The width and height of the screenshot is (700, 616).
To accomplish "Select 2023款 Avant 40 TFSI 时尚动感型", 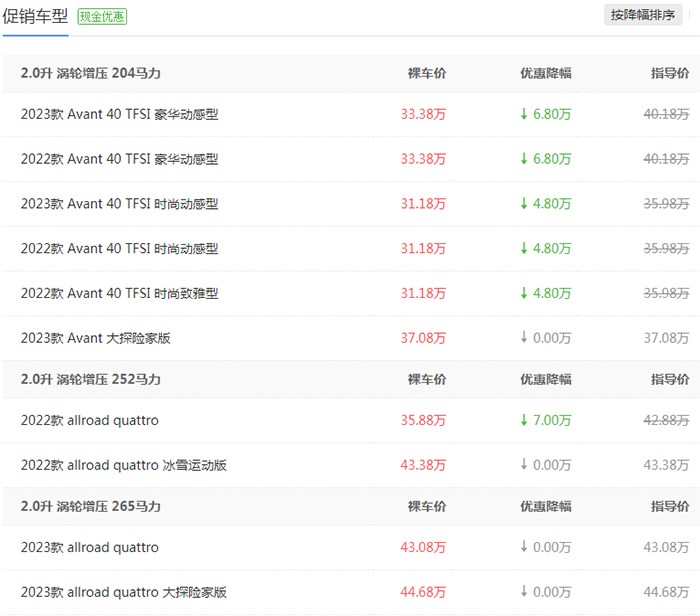I will [x=119, y=204].
